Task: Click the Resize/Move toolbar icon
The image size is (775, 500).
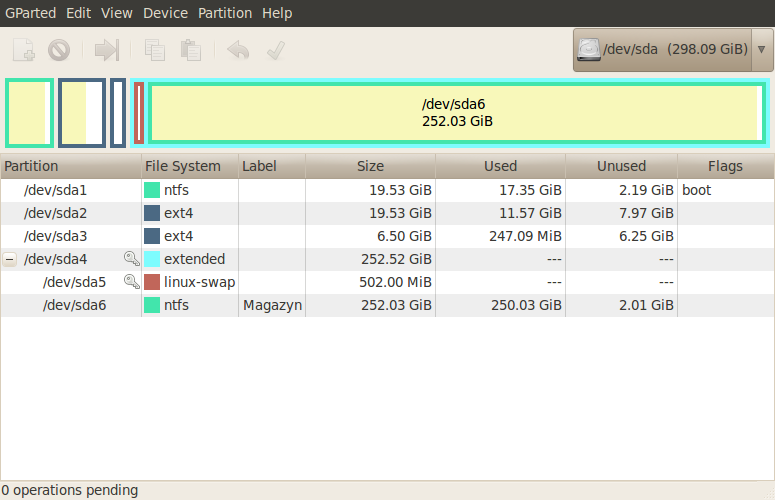Action: (x=107, y=50)
